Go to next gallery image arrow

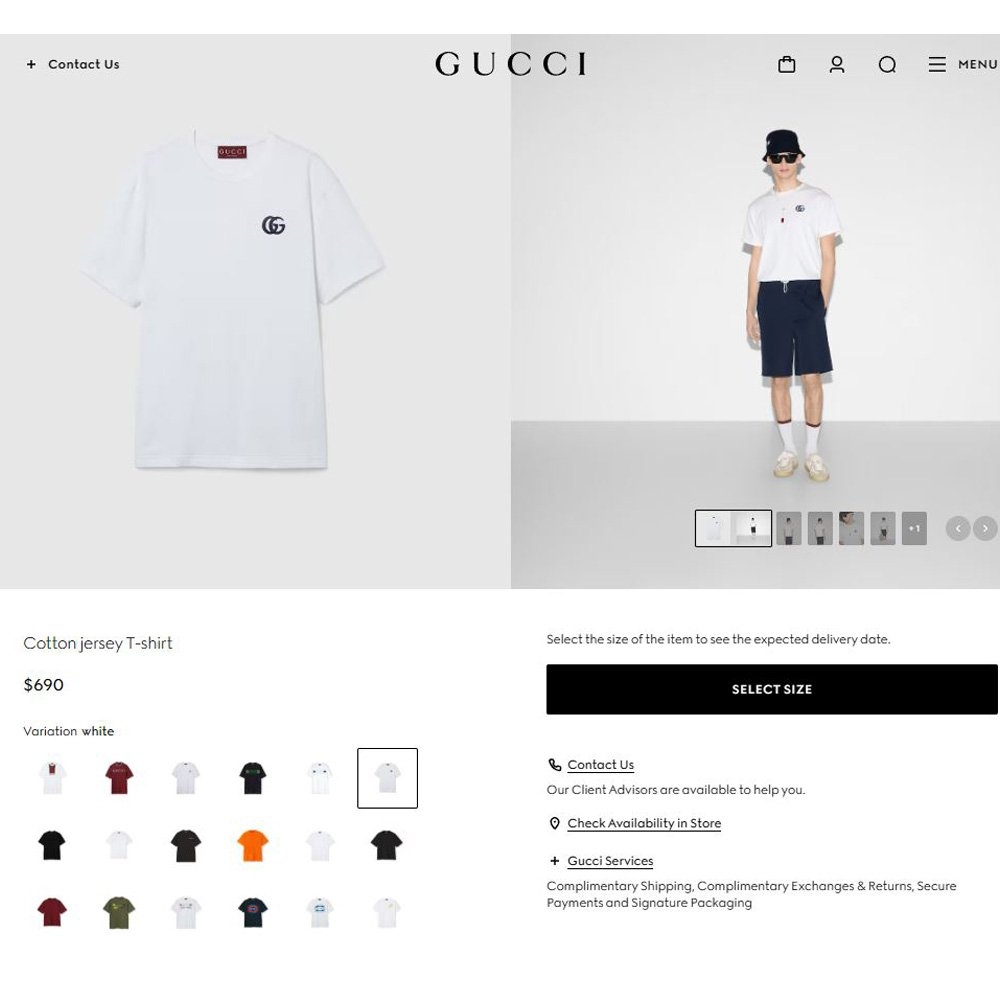click(985, 528)
